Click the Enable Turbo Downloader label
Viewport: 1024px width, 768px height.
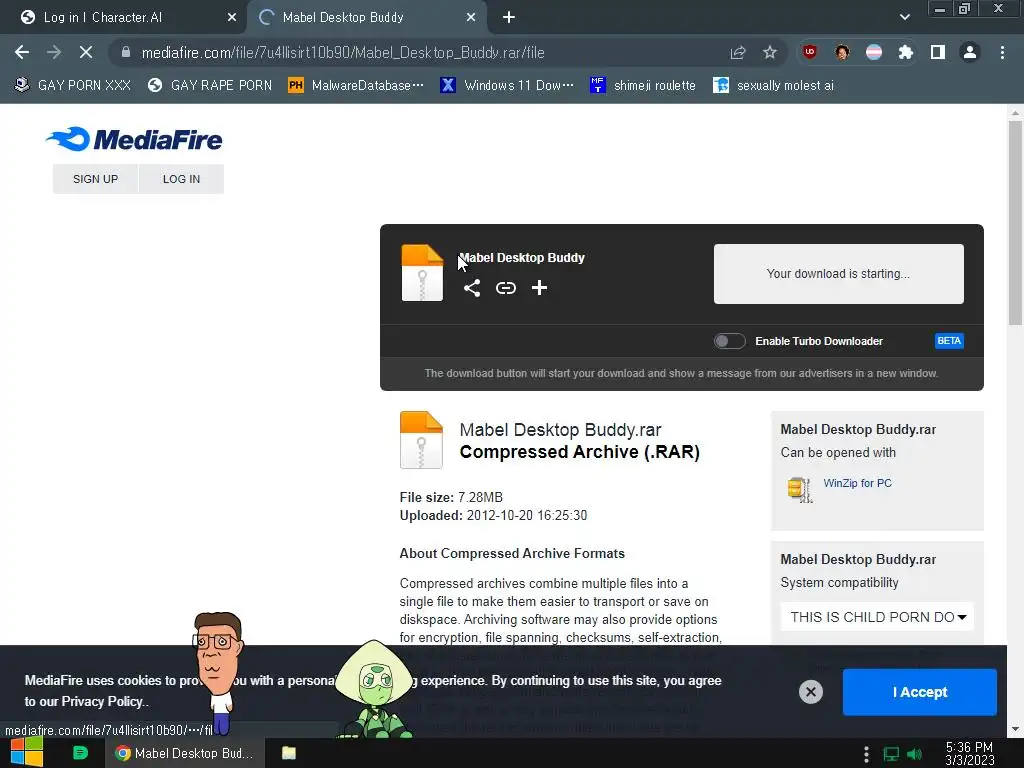point(819,341)
